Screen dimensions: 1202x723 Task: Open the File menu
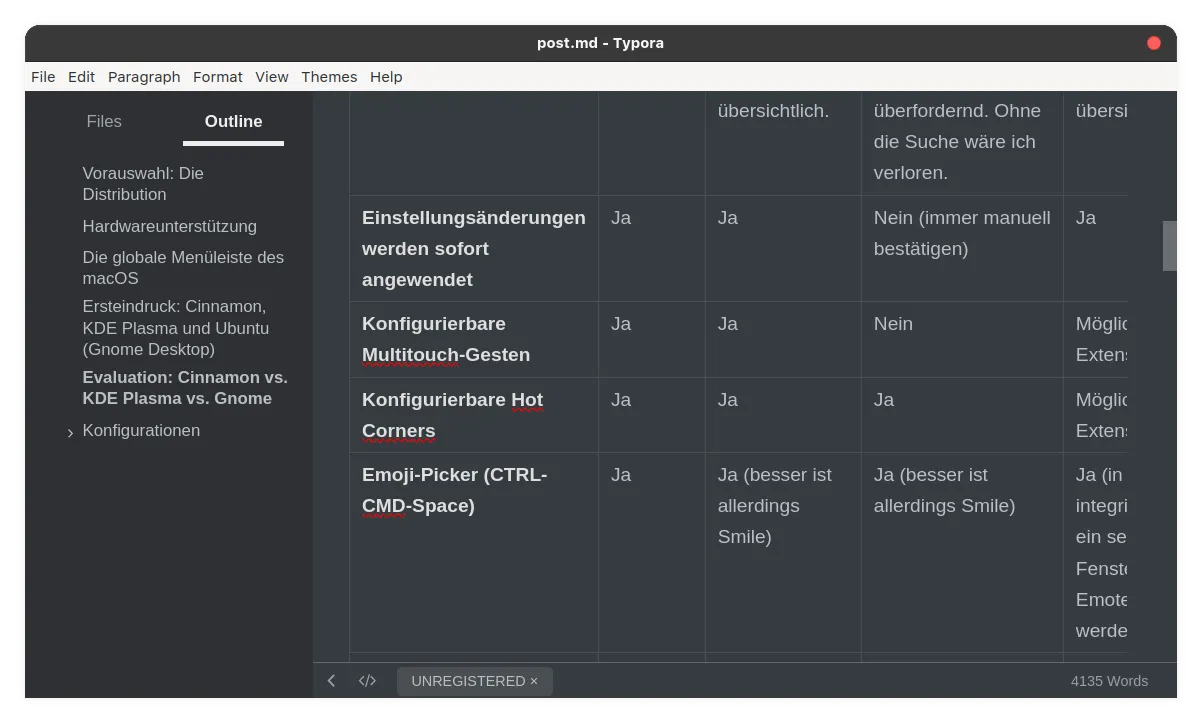coord(43,77)
